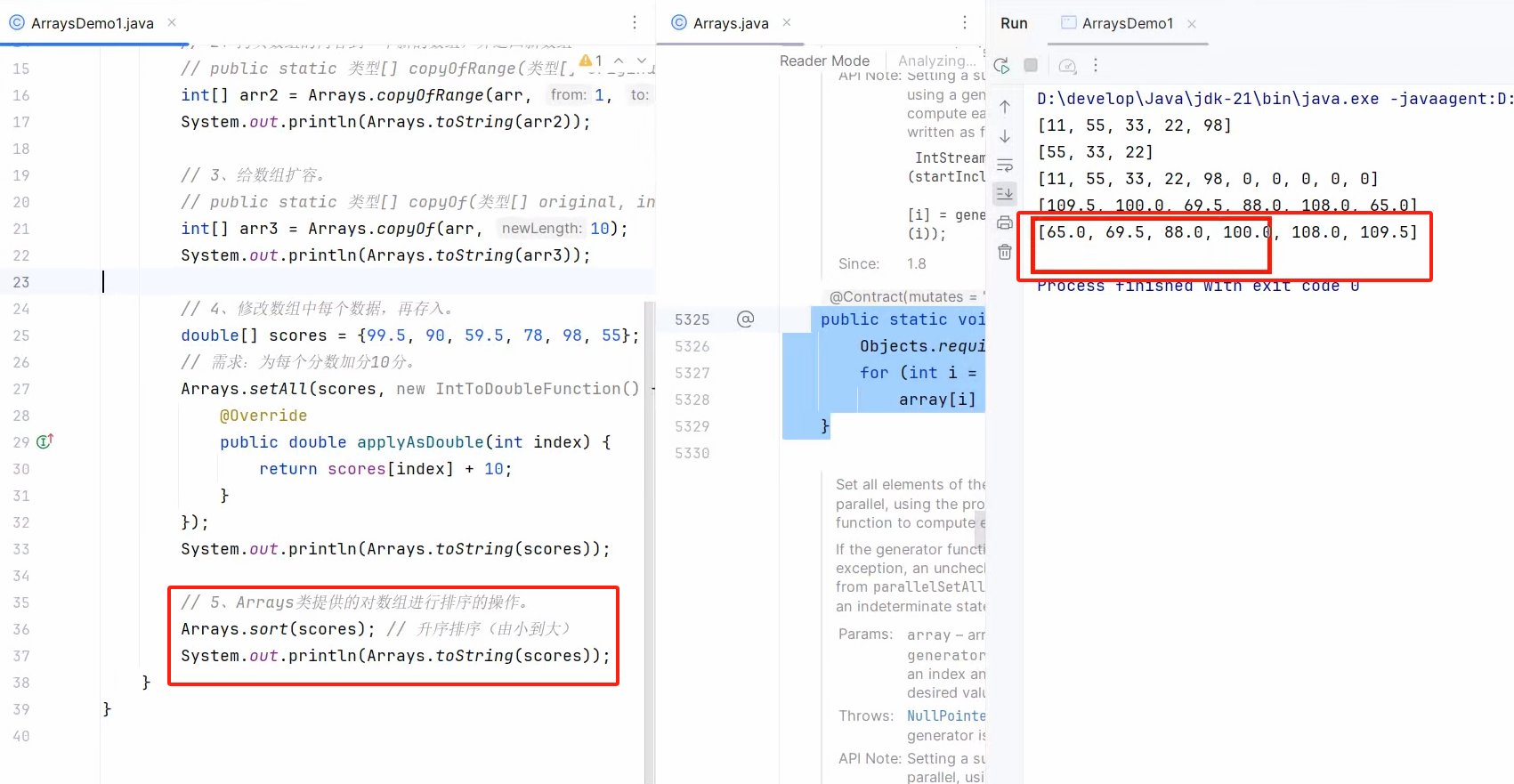Viewport: 1514px width, 784px height.
Task: Open the profiler run options icon
Action: coord(1067,66)
